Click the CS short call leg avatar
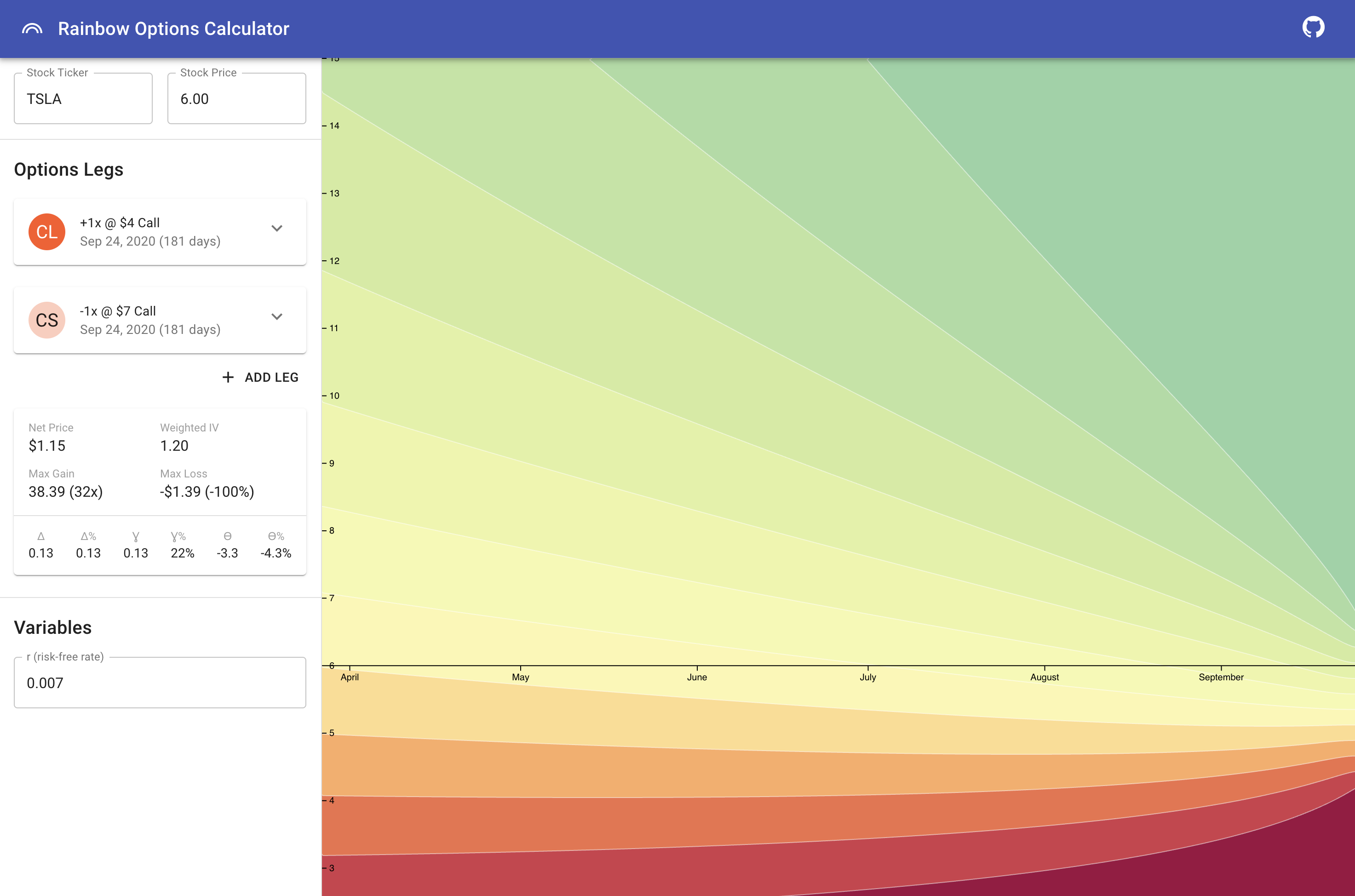The image size is (1355, 896). 47,320
